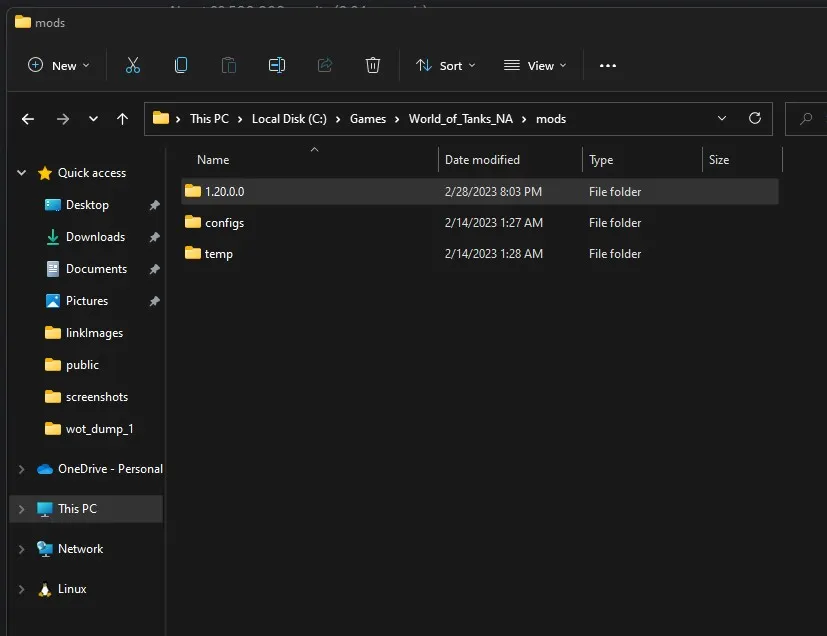Sort by the Date modified column
The image size is (827, 636).
[x=482, y=160]
